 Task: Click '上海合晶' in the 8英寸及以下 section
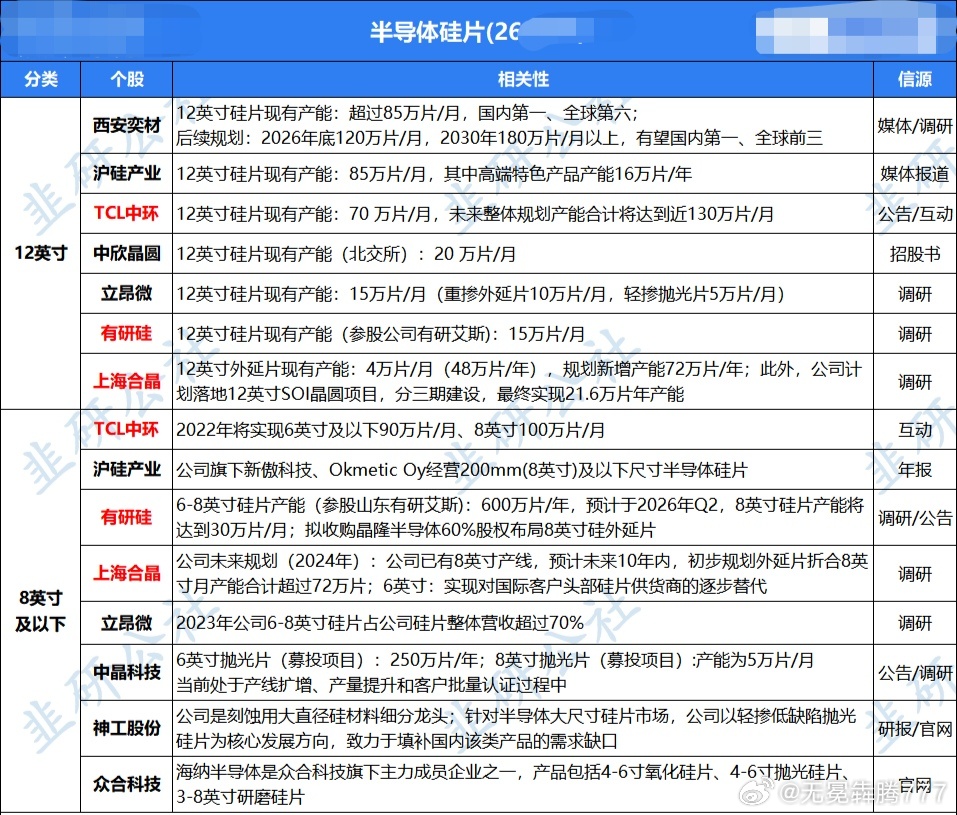point(127,573)
